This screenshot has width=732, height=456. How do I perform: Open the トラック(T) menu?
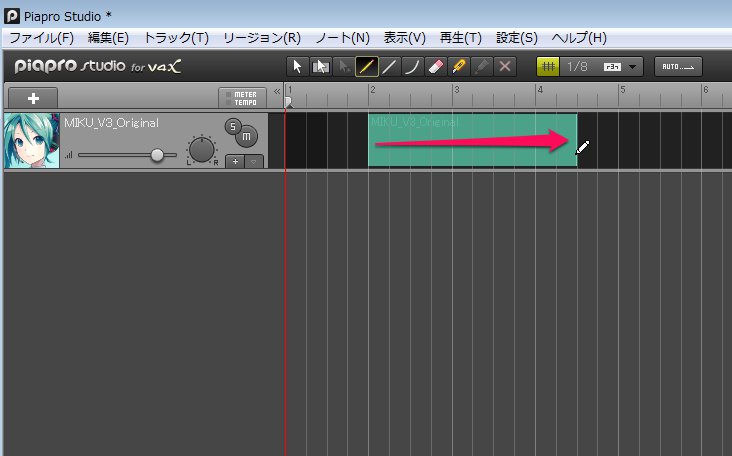tap(176, 38)
